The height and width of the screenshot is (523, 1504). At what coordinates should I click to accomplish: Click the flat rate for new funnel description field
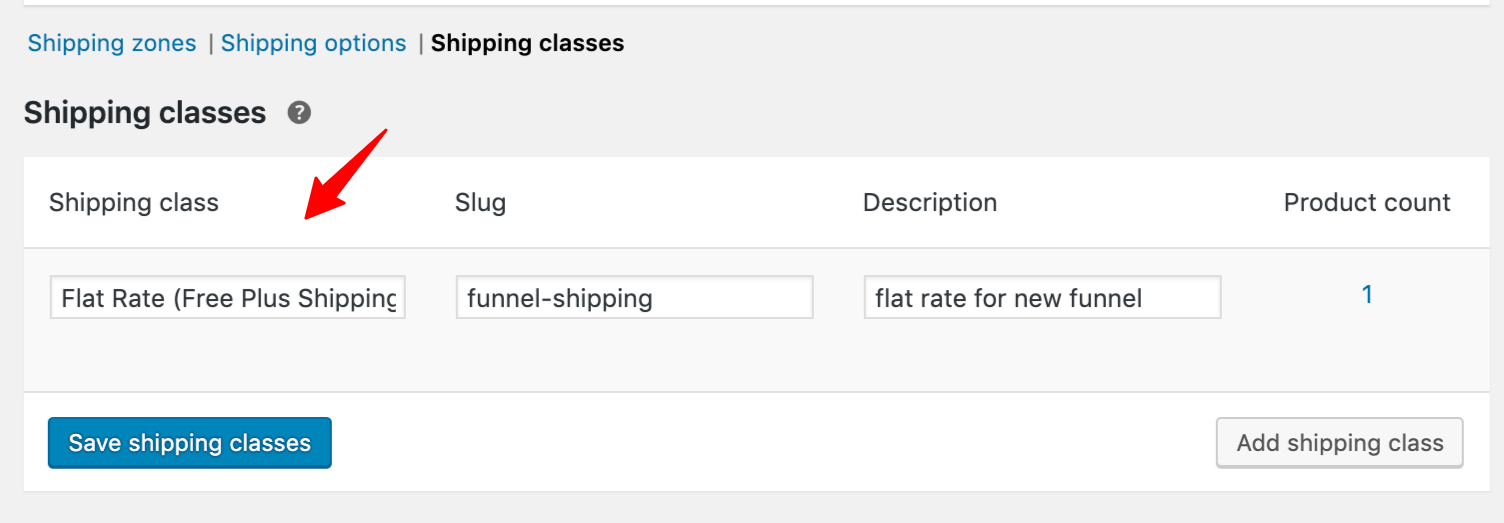click(1042, 297)
